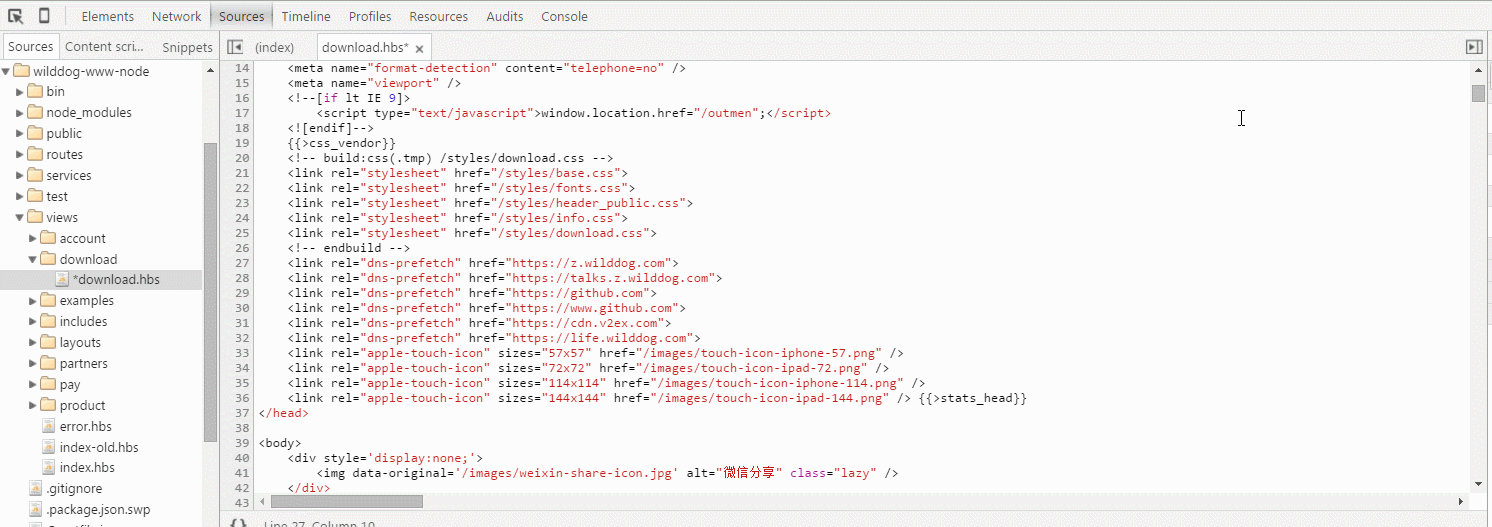Switch to the (index) editor tab
Viewport: 1492px width, 527px height.
coord(275,47)
